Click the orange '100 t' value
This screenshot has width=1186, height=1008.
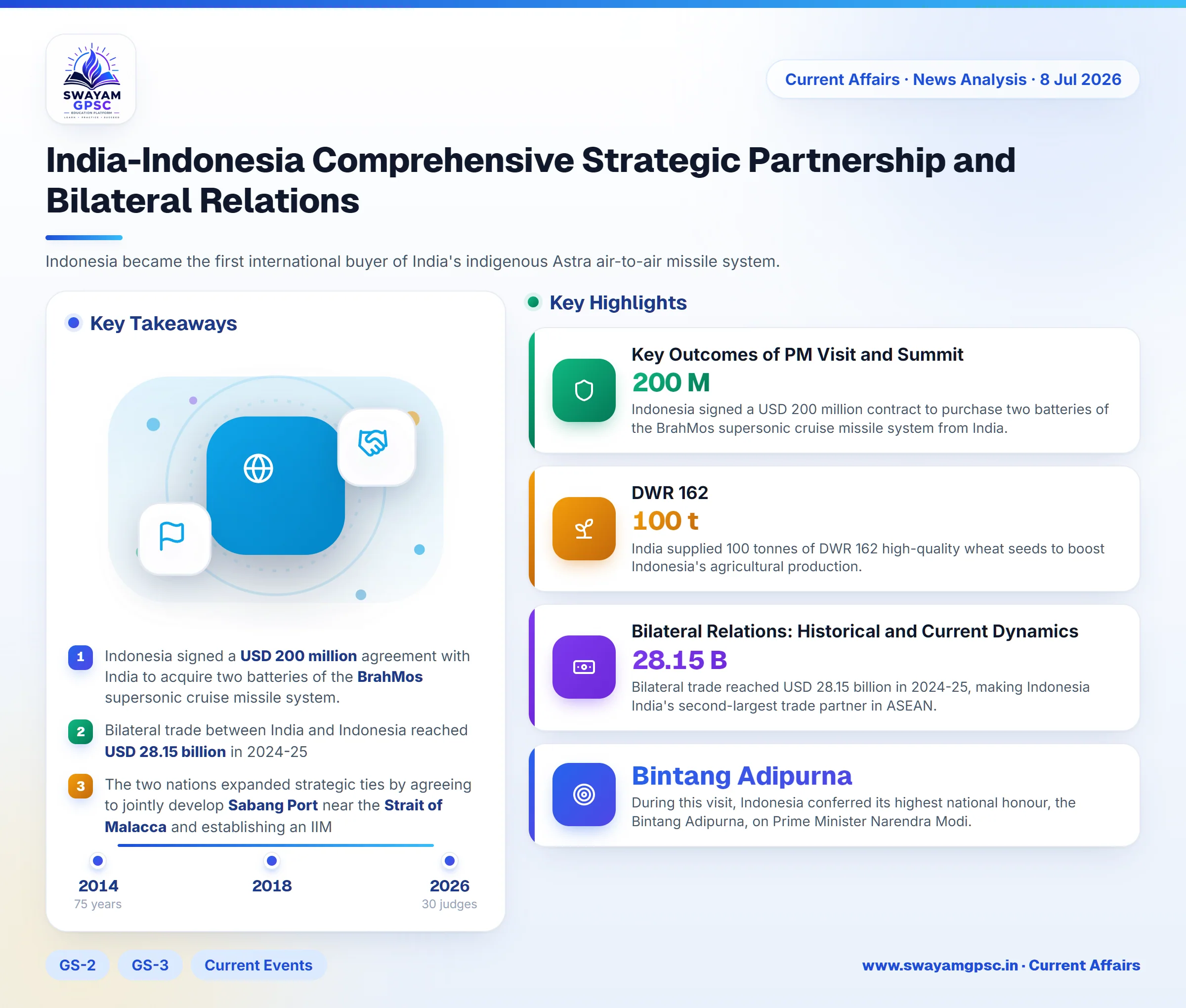[665, 521]
